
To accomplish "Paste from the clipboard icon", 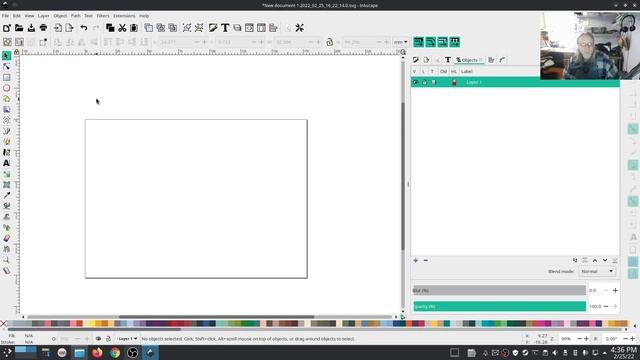I will point(134,28).
